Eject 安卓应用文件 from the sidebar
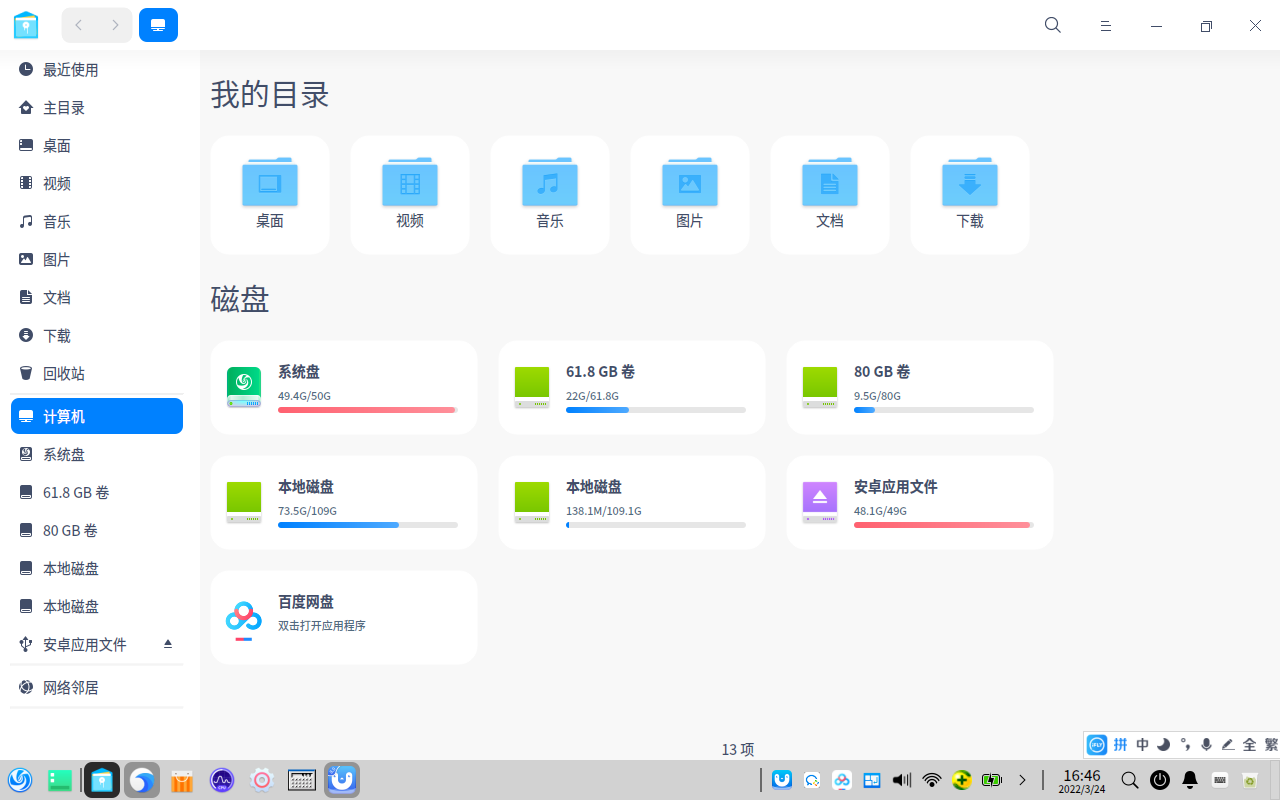The image size is (1280, 800). click(168, 644)
